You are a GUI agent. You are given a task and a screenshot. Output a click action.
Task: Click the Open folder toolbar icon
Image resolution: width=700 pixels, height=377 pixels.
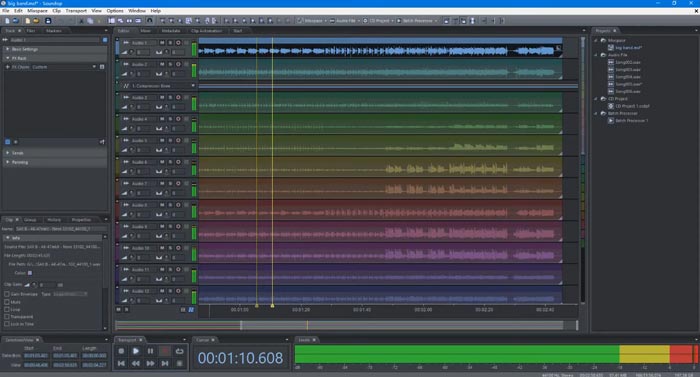(x=36, y=21)
